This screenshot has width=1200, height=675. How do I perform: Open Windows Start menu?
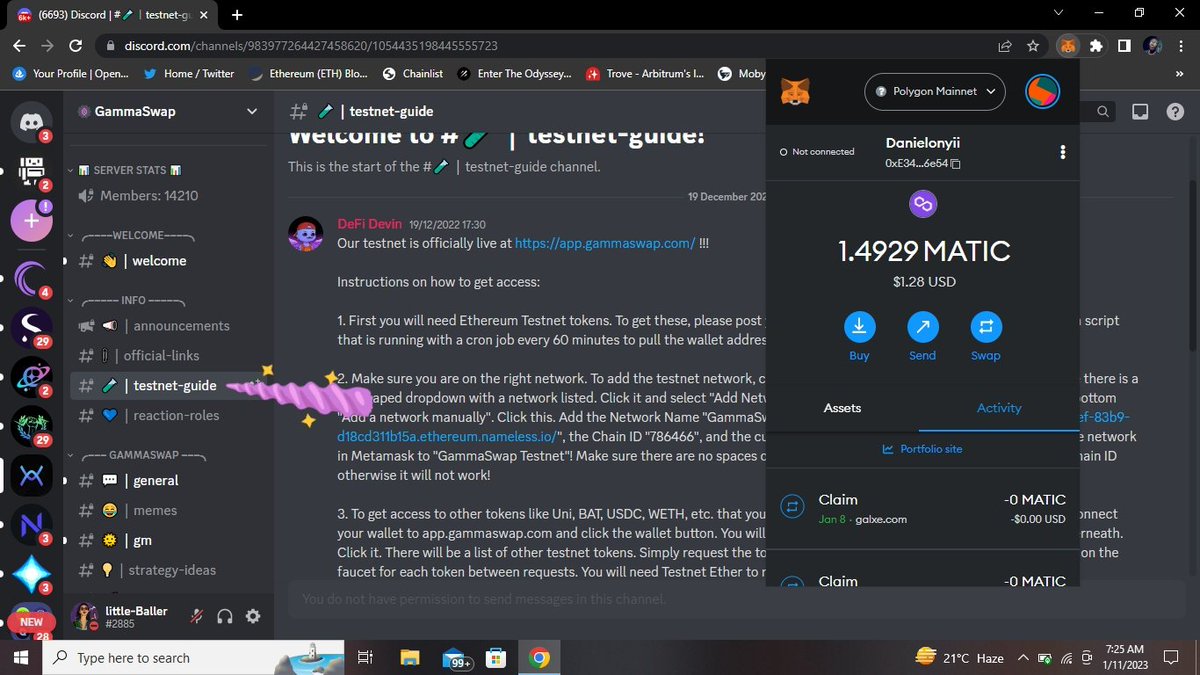(21, 657)
